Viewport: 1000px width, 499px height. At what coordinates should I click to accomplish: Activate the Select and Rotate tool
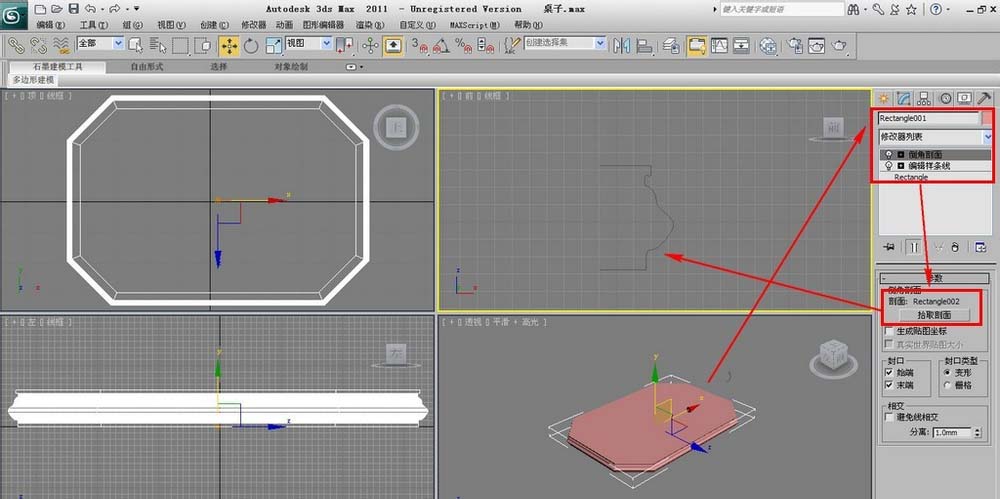click(251, 45)
